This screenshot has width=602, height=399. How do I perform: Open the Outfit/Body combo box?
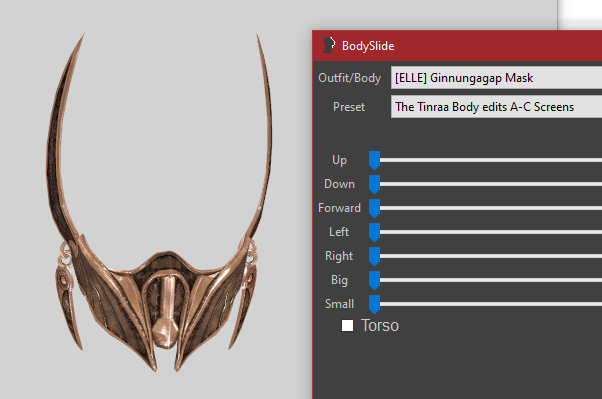[x=496, y=78]
